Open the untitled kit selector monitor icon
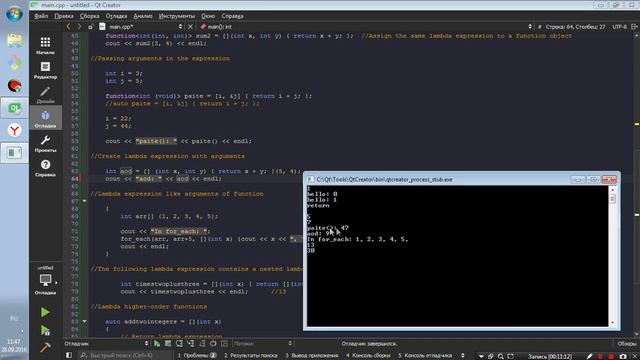Viewport: 640px width, 360px height. click(45, 280)
